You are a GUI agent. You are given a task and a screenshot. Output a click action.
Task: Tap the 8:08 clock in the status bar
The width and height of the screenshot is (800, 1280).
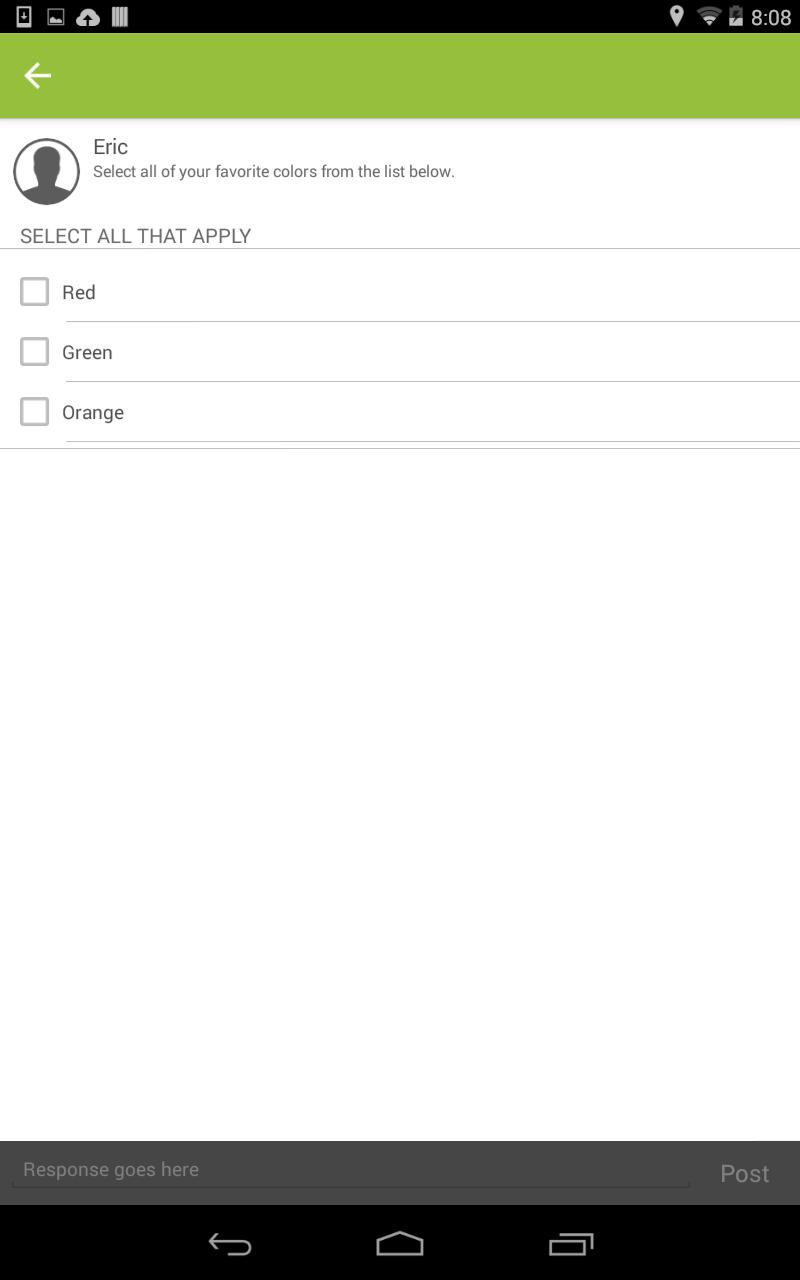[771, 17]
